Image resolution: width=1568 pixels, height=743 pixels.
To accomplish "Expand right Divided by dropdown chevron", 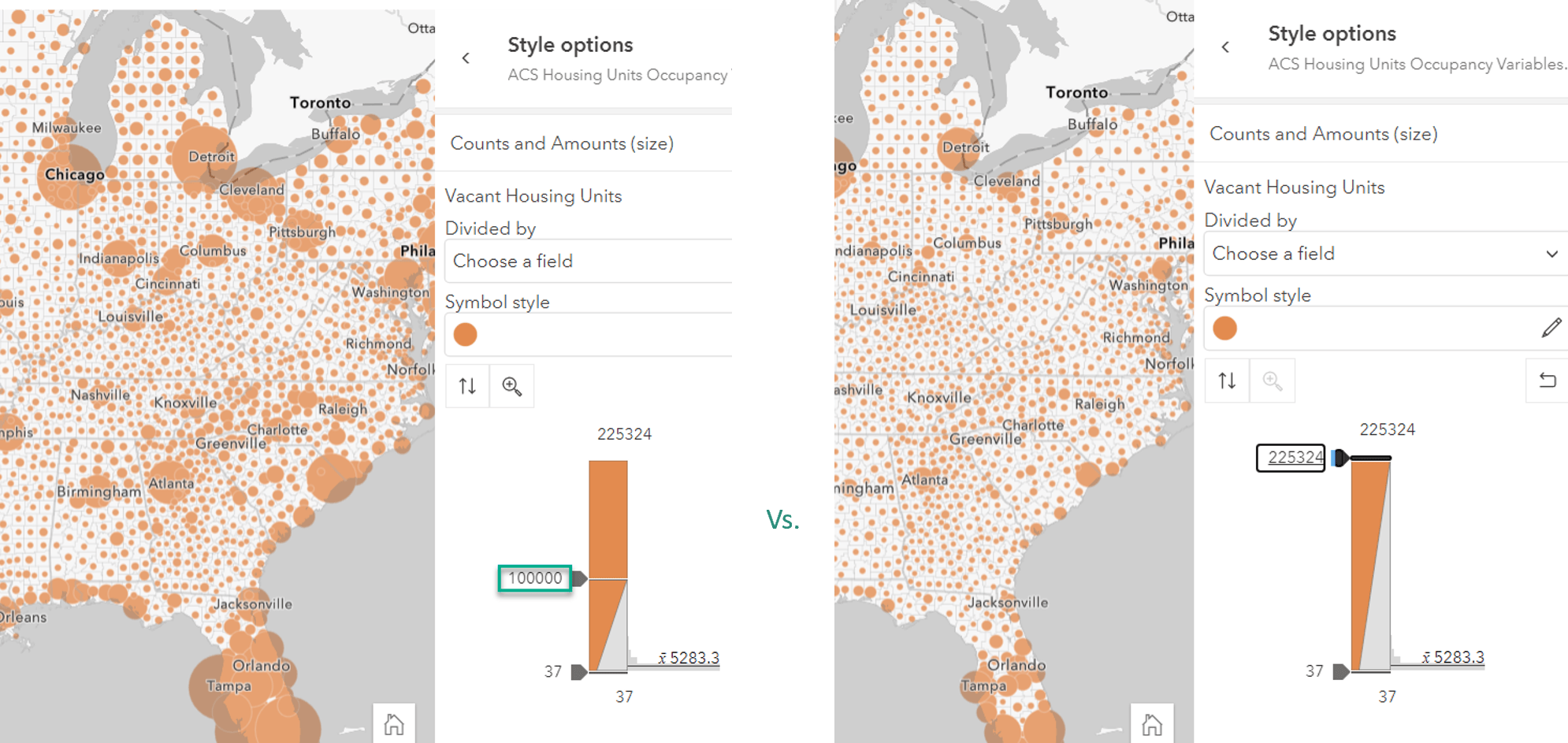I will pos(1551,254).
